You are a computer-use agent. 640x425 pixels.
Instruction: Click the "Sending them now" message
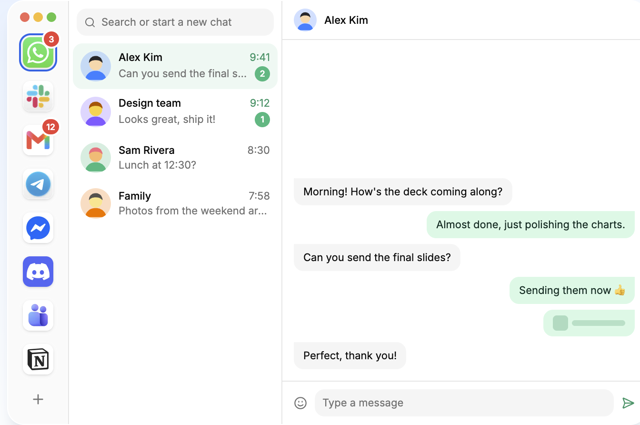coord(572,290)
